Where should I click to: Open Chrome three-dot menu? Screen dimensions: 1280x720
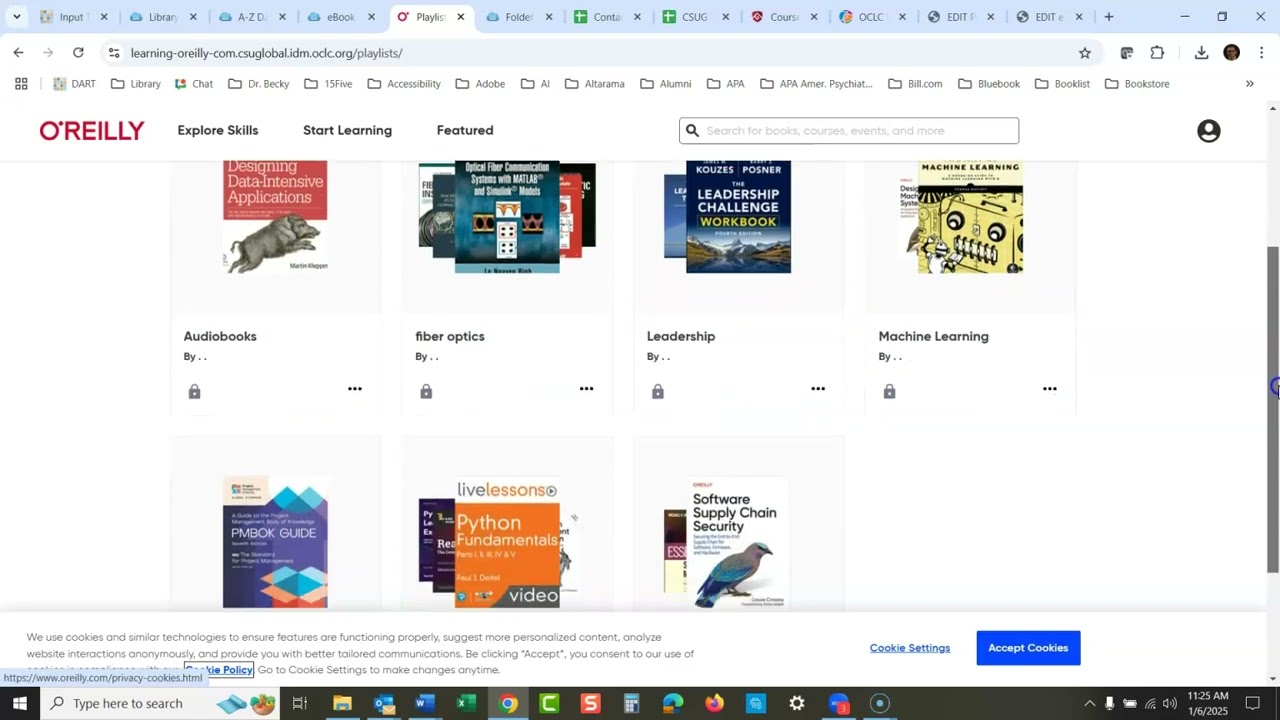[1261, 53]
